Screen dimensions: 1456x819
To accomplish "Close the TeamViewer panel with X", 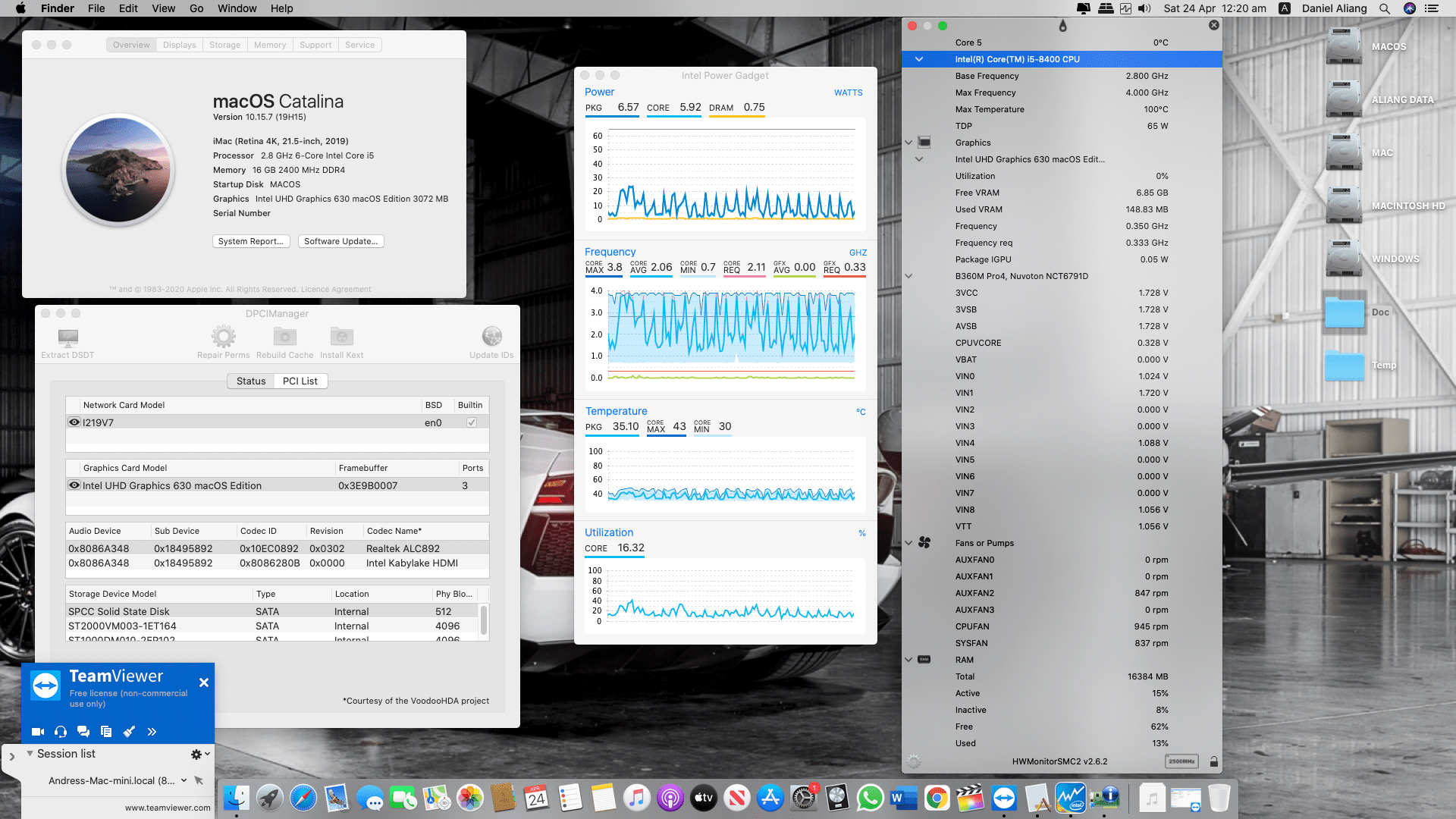I will (x=203, y=682).
